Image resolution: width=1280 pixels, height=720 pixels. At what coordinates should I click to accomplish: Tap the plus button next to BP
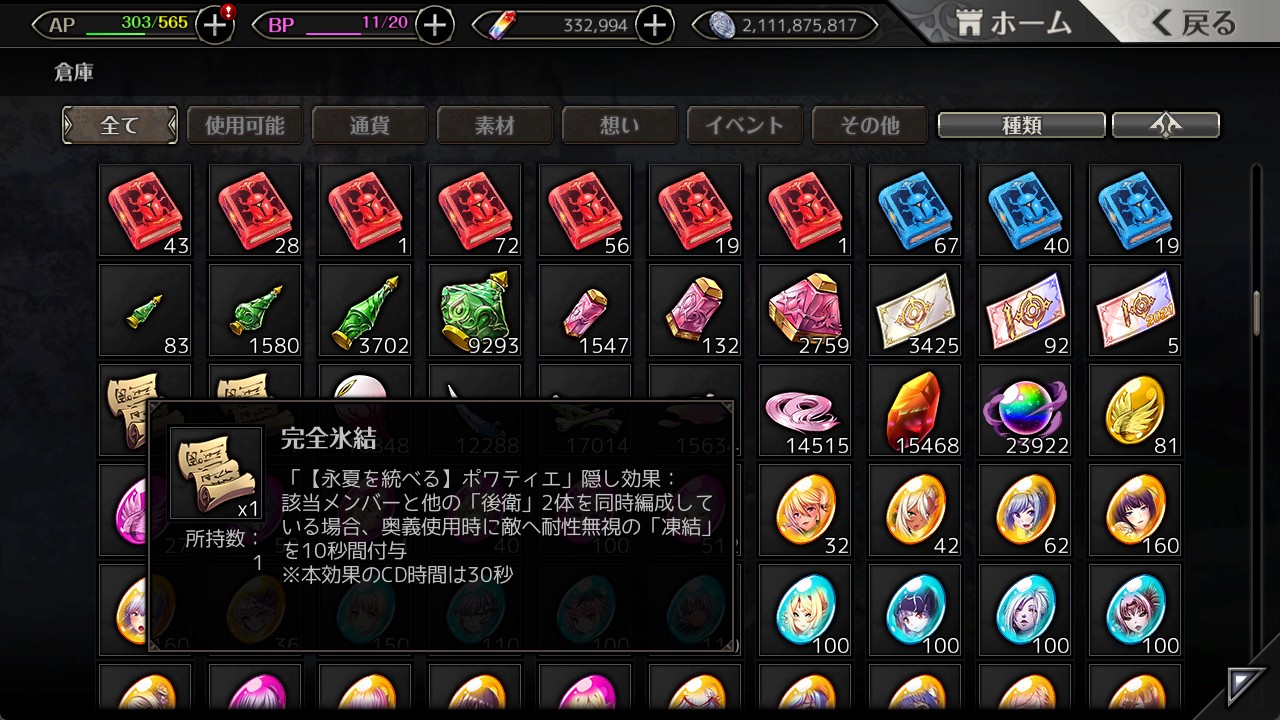(x=434, y=25)
